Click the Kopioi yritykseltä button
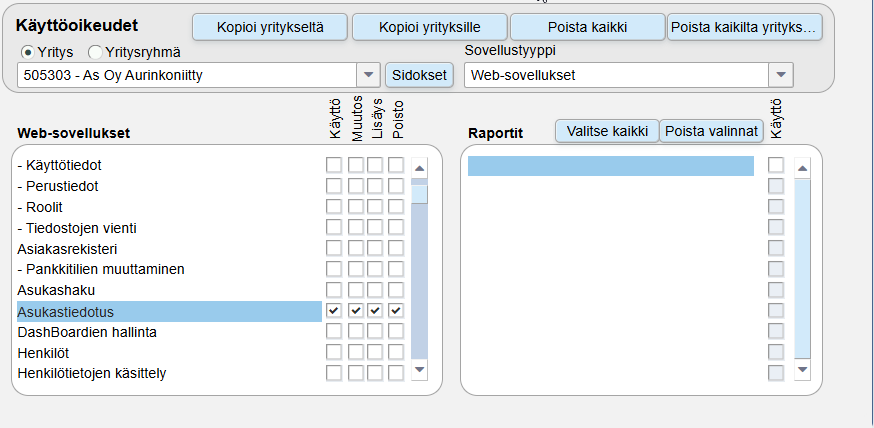This screenshot has width=874, height=428. (x=270, y=27)
